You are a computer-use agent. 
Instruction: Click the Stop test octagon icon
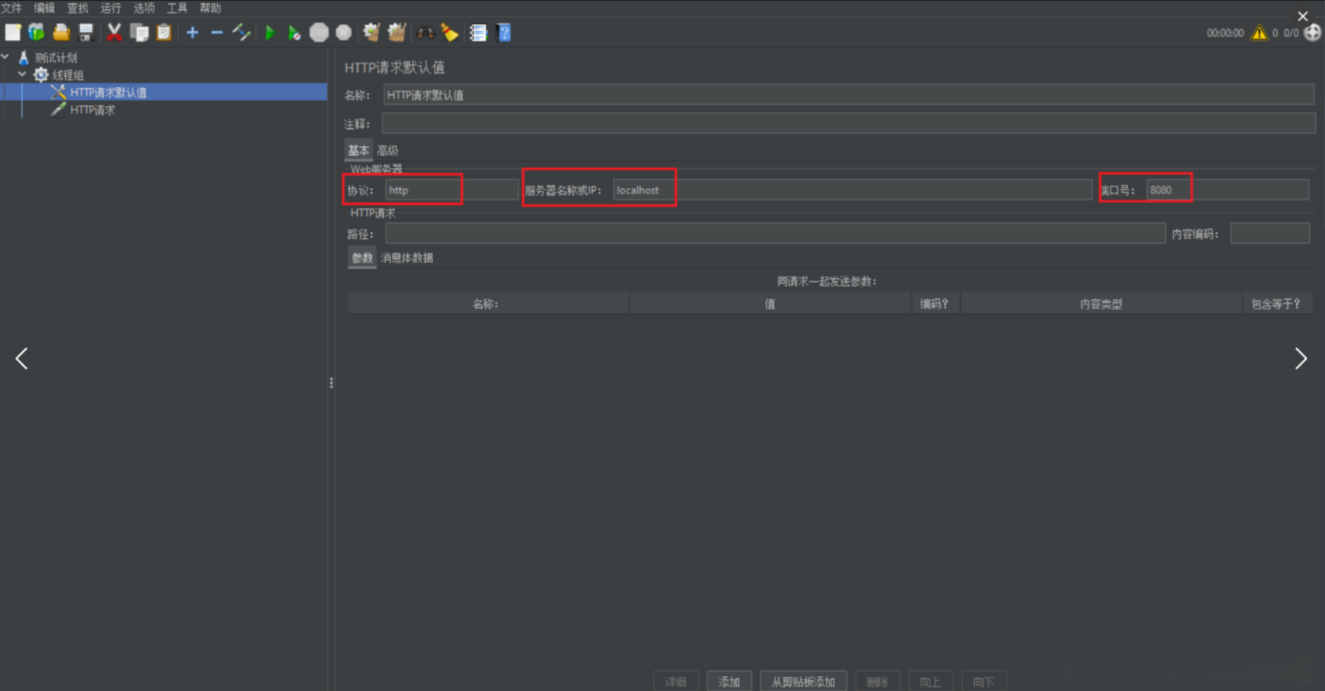[319, 32]
